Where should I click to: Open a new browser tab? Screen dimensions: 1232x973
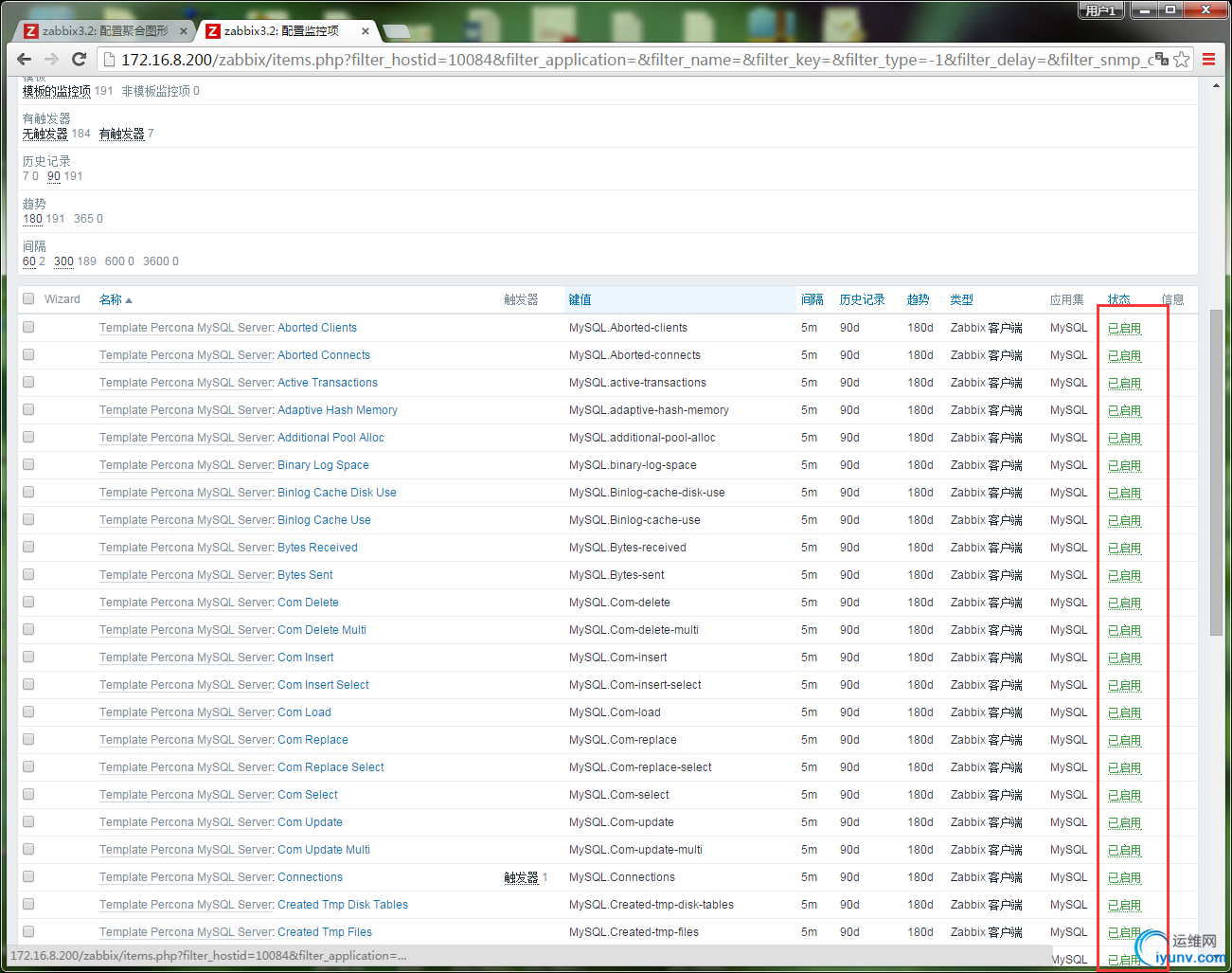(x=397, y=31)
